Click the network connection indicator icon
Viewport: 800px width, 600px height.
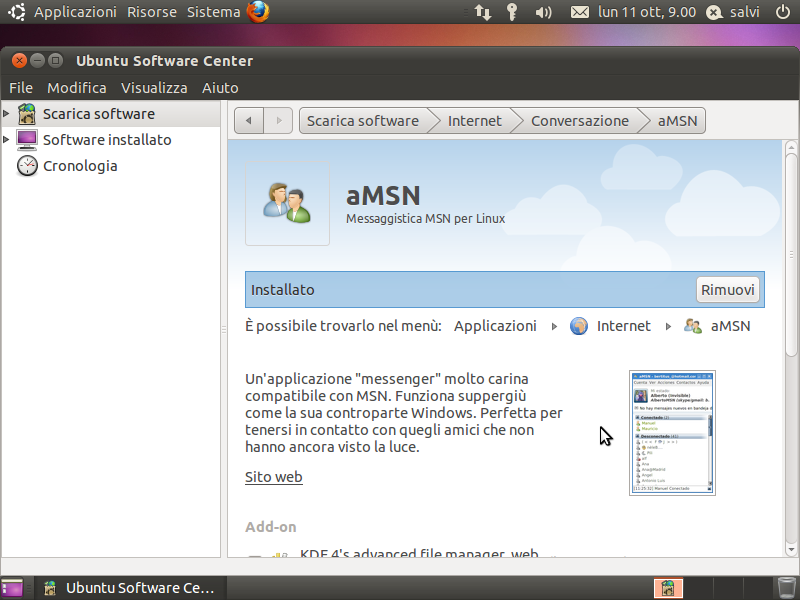click(483, 12)
